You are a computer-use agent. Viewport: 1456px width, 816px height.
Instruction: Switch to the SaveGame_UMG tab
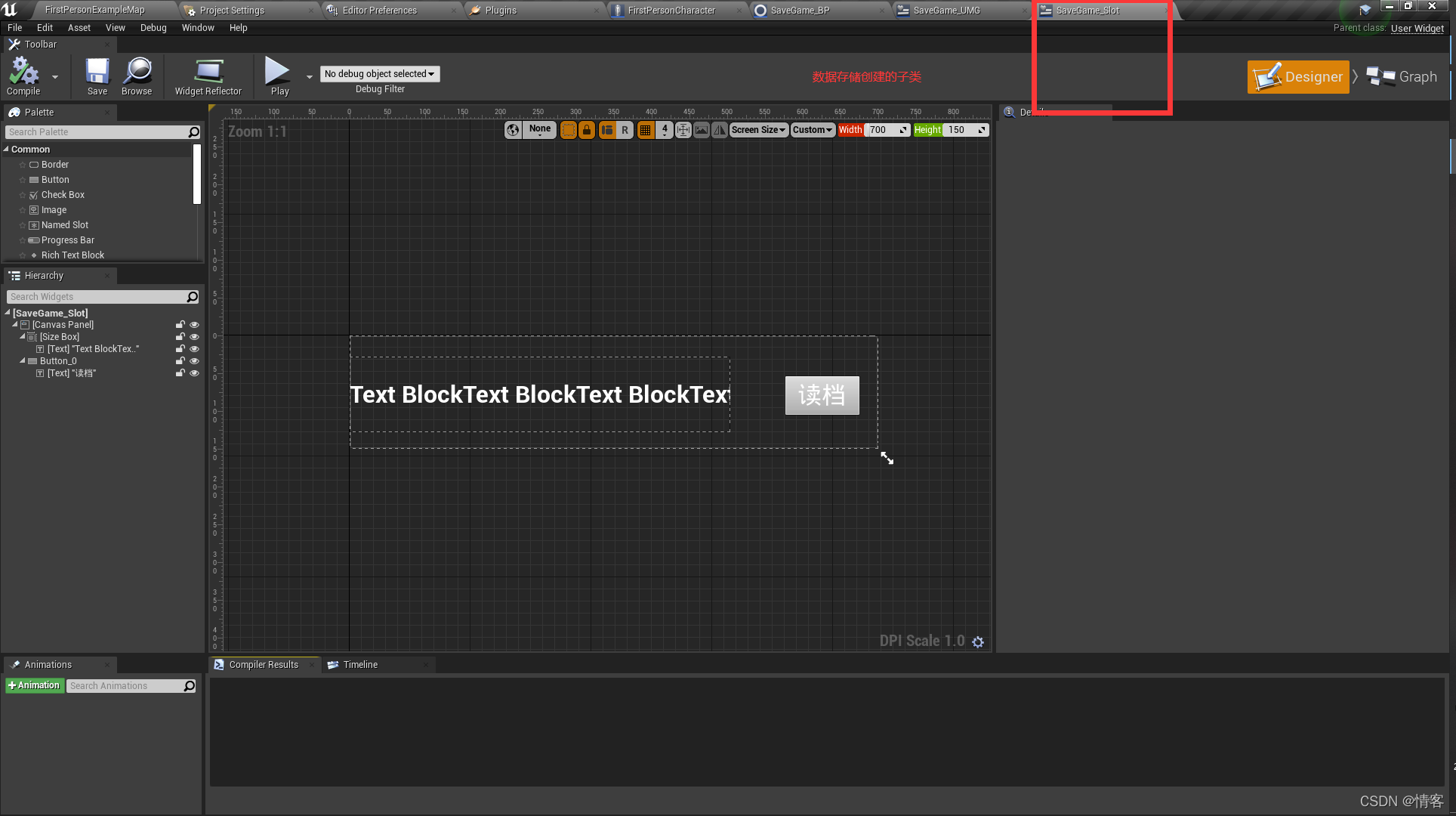[x=946, y=11]
